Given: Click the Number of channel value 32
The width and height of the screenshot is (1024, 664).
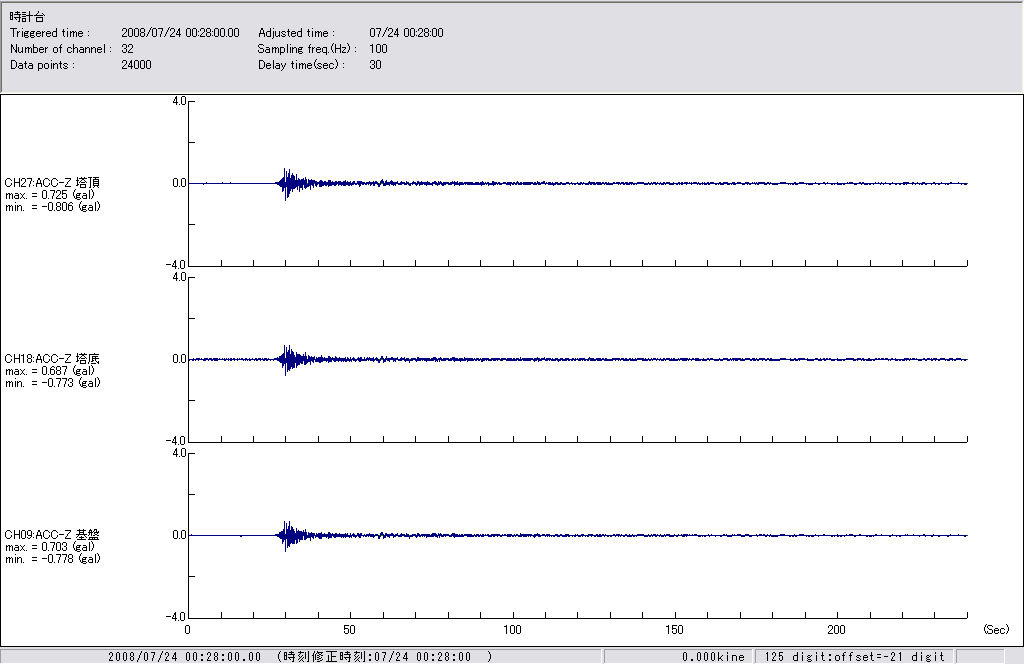Looking at the screenshot, I should (127, 49).
